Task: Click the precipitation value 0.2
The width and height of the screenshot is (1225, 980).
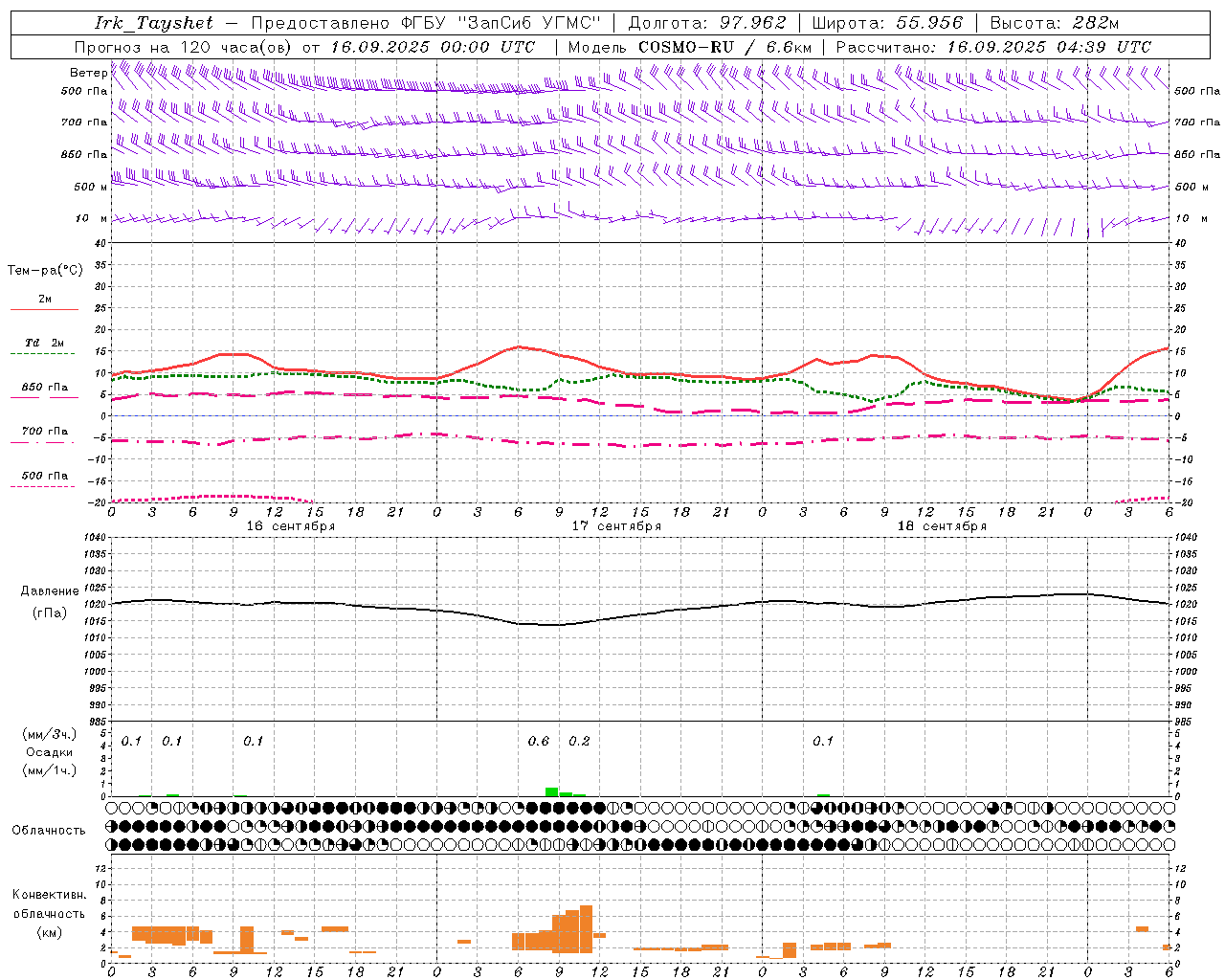Action: [579, 742]
